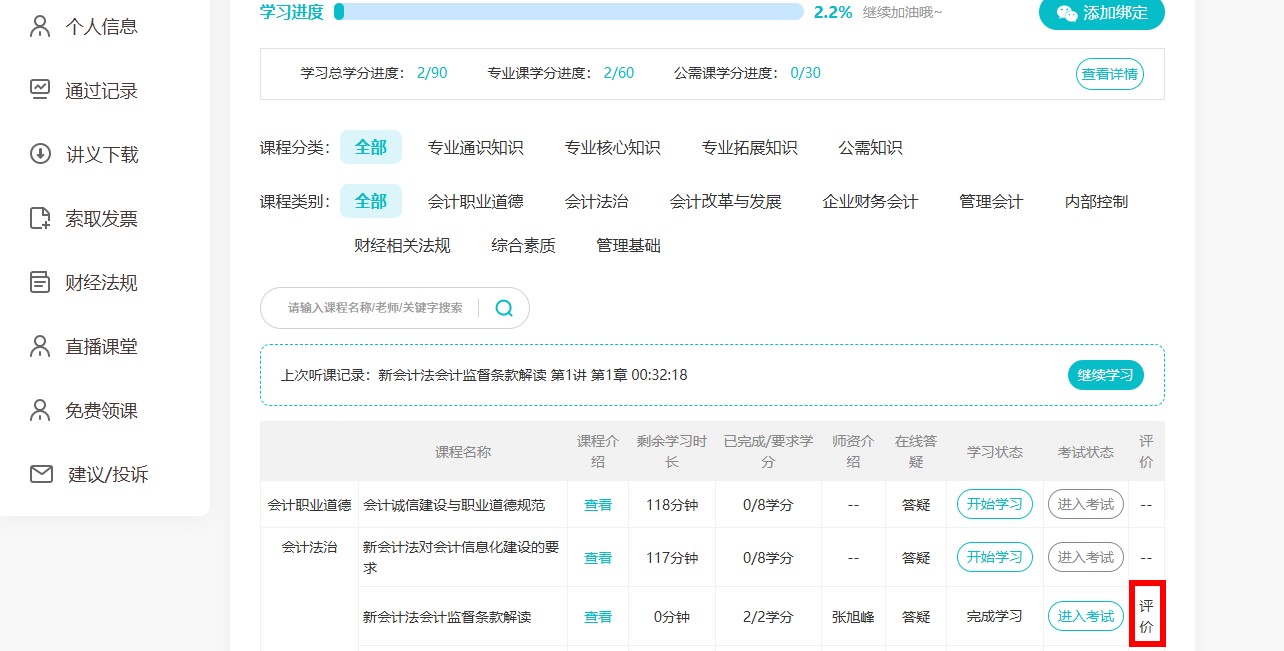Viewport: 1284px width, 651px height.
Task: Click the 学习进度 progress bar
Action: pyautogui.click(x=570, y=12)
